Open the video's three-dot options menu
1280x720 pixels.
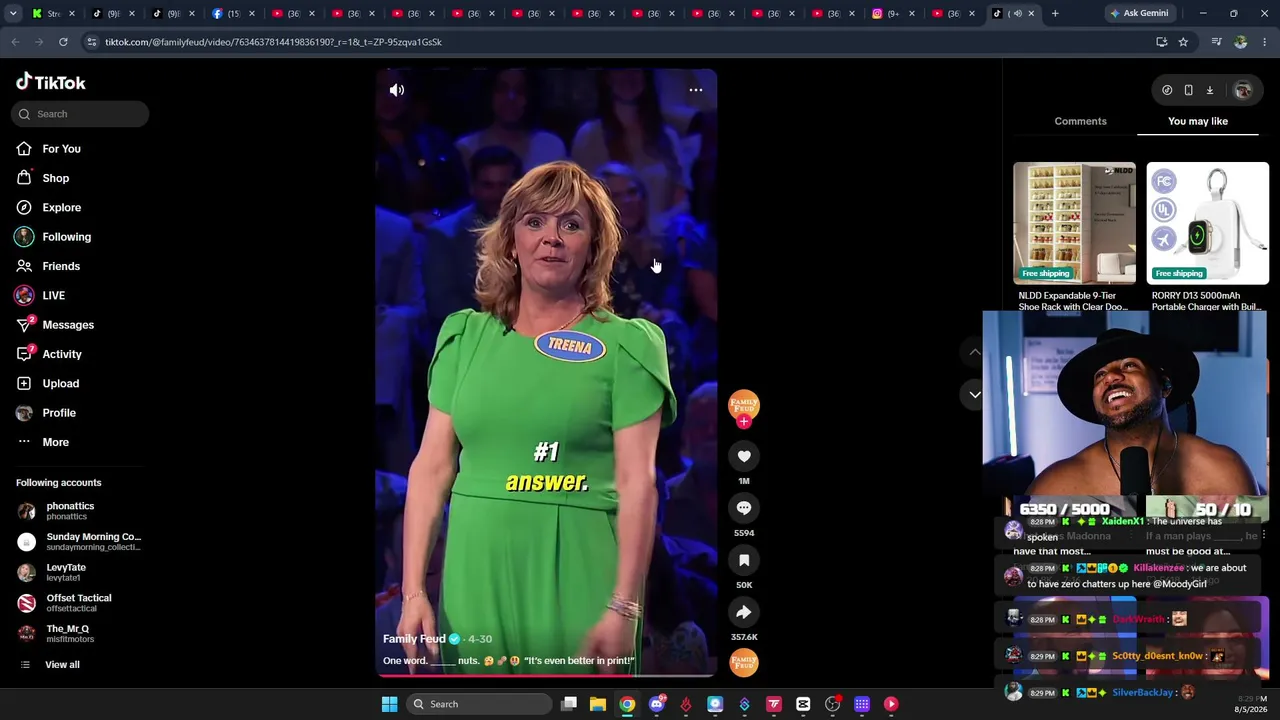click(696, 90)
